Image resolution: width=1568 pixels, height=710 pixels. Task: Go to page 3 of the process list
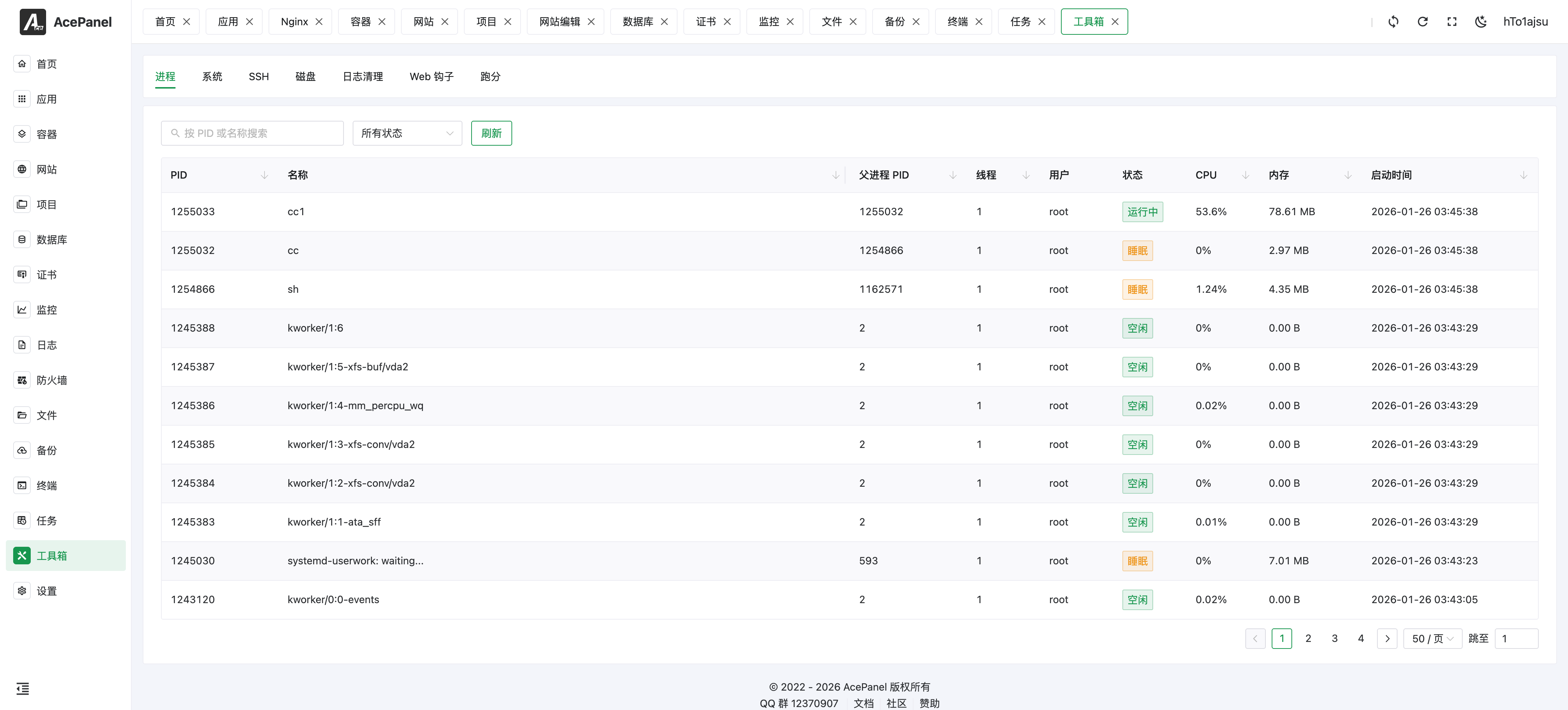click(x=1334, y=638)
